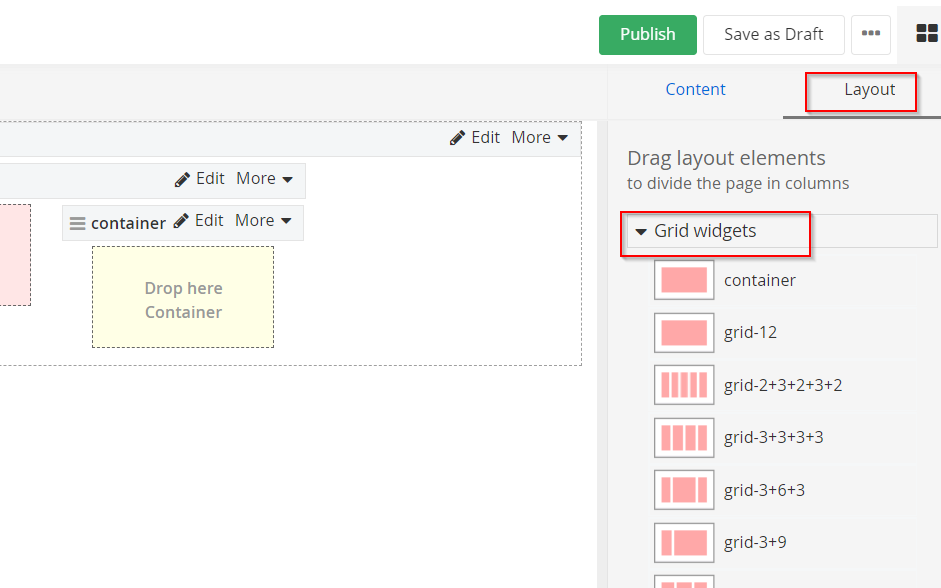The width and height of the screenshot is (941, 588).
Task: Pick the grid-3+9 layout thumbnail
Action: coord(684,542)
